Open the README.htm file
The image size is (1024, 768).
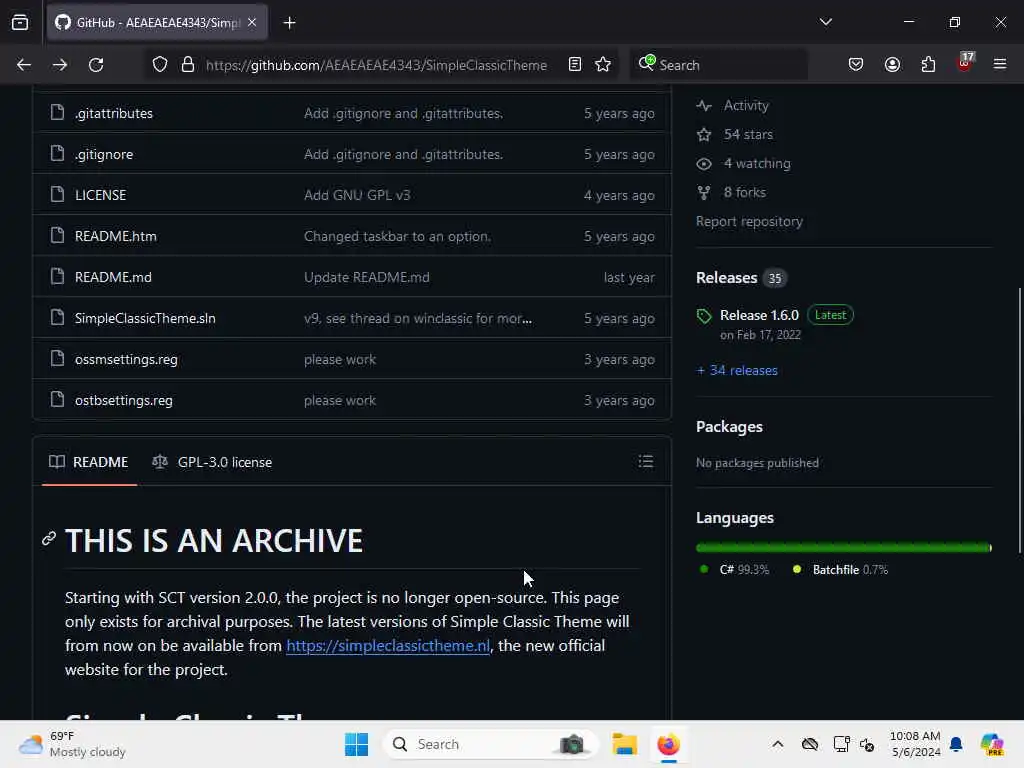point(116,236)
